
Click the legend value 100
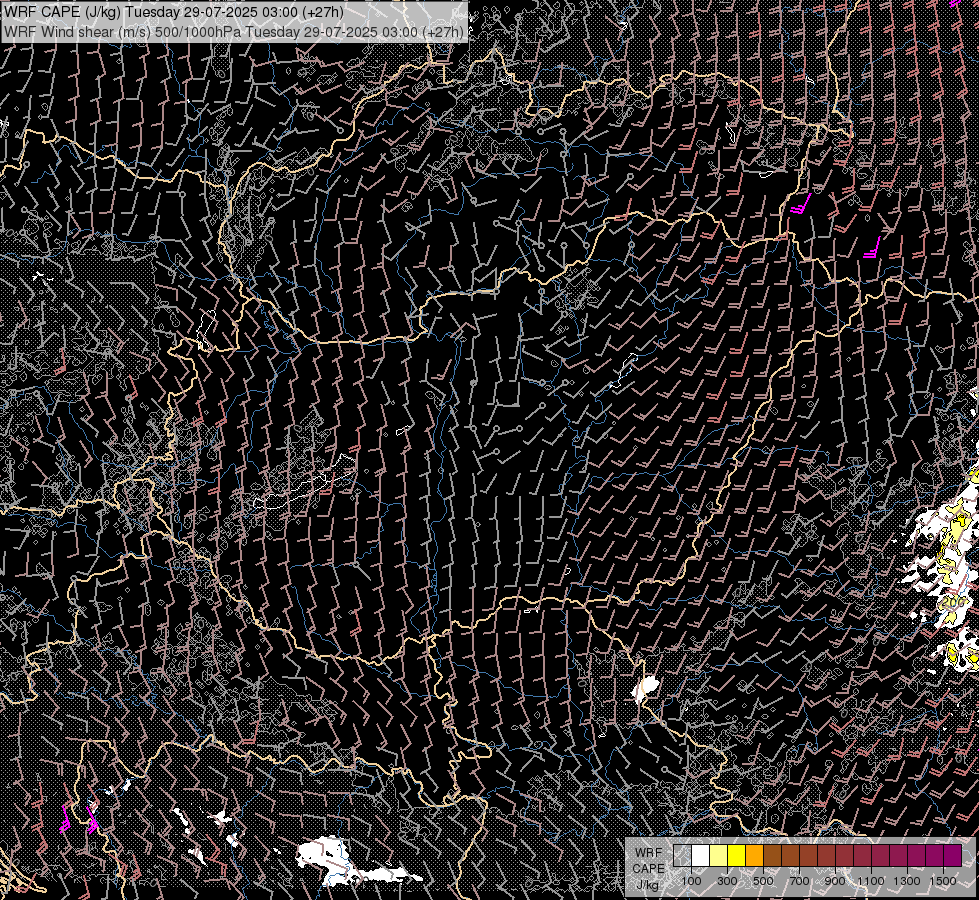point(691,881)
